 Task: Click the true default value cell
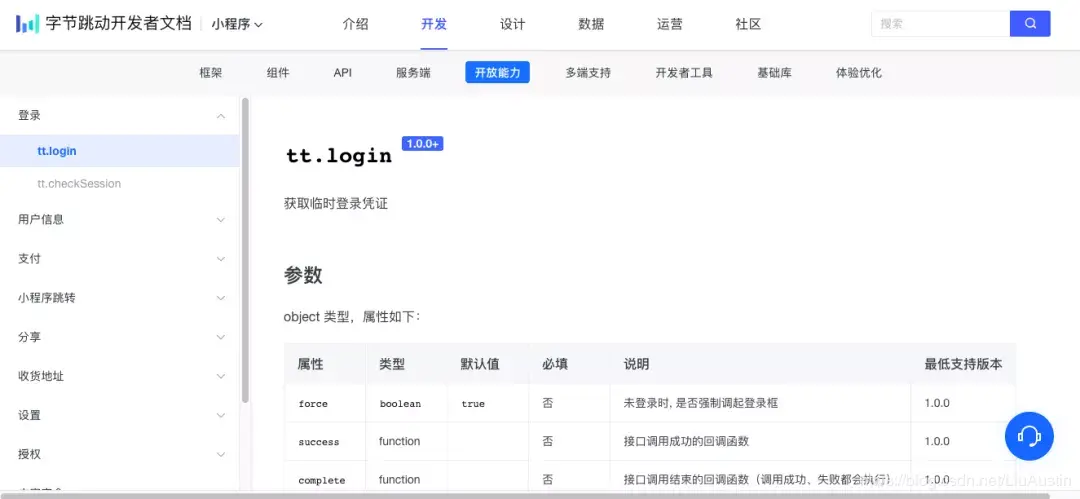click(473, 404)
